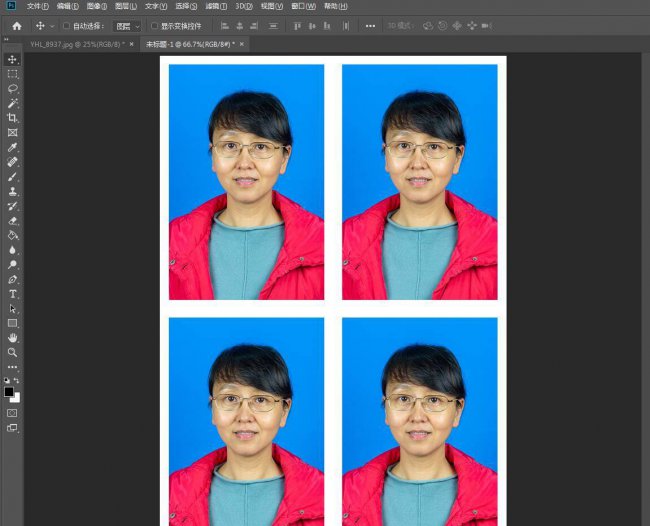
Task: Open the 窗口(W) menu
Action: [303, 6]
